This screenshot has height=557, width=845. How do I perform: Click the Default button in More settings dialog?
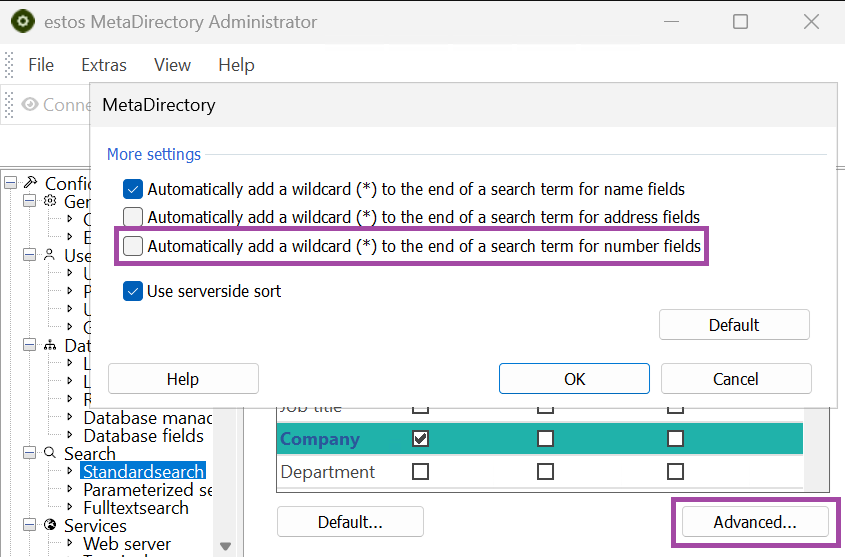[734, 325]
